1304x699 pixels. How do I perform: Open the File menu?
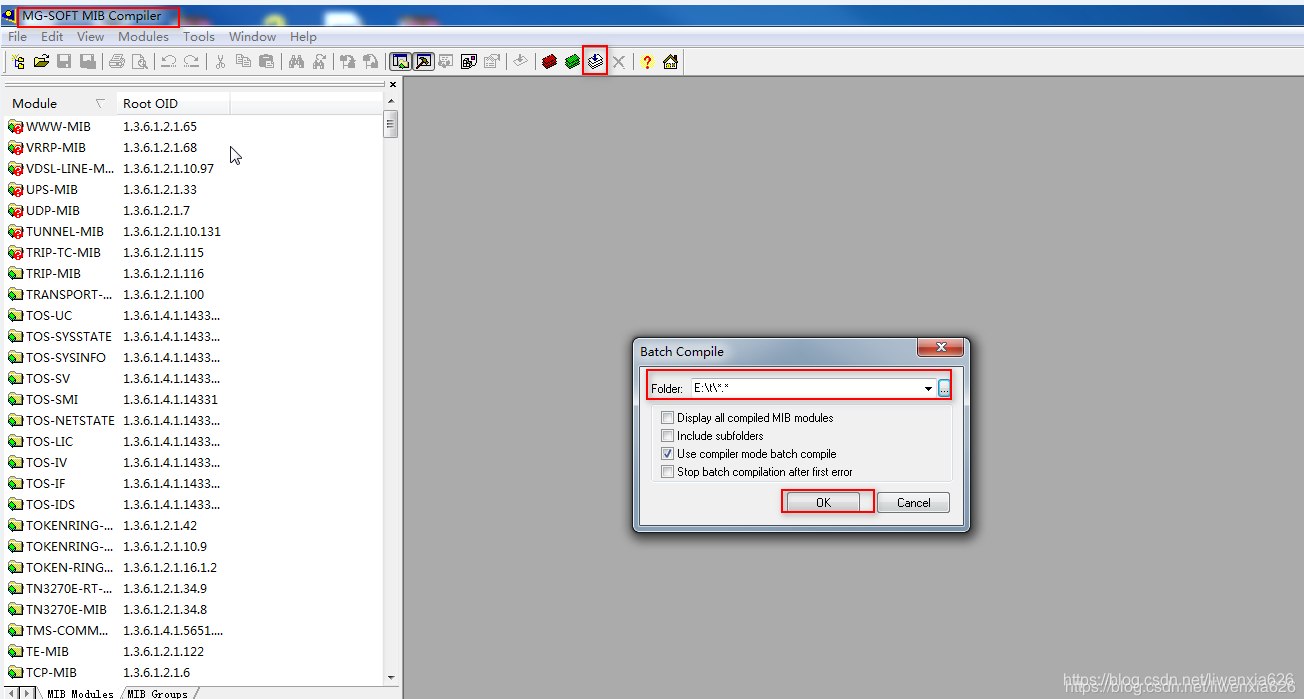17,37
